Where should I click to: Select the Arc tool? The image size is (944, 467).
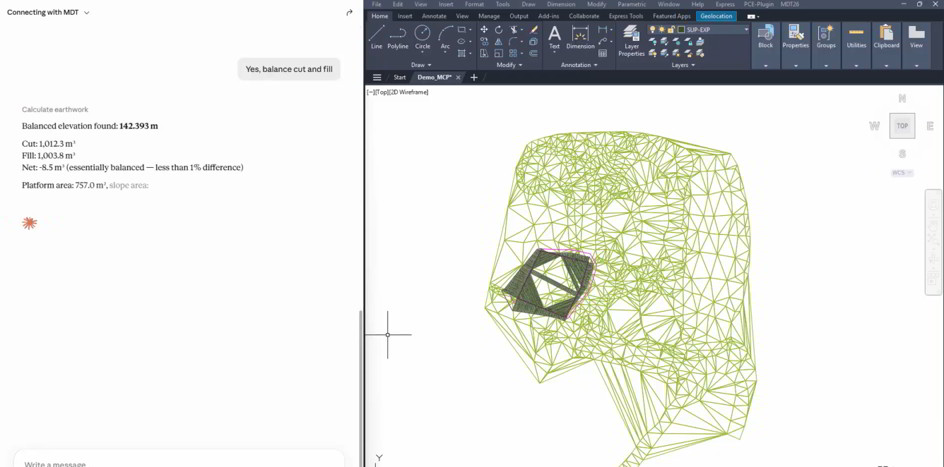coord(445,37)
